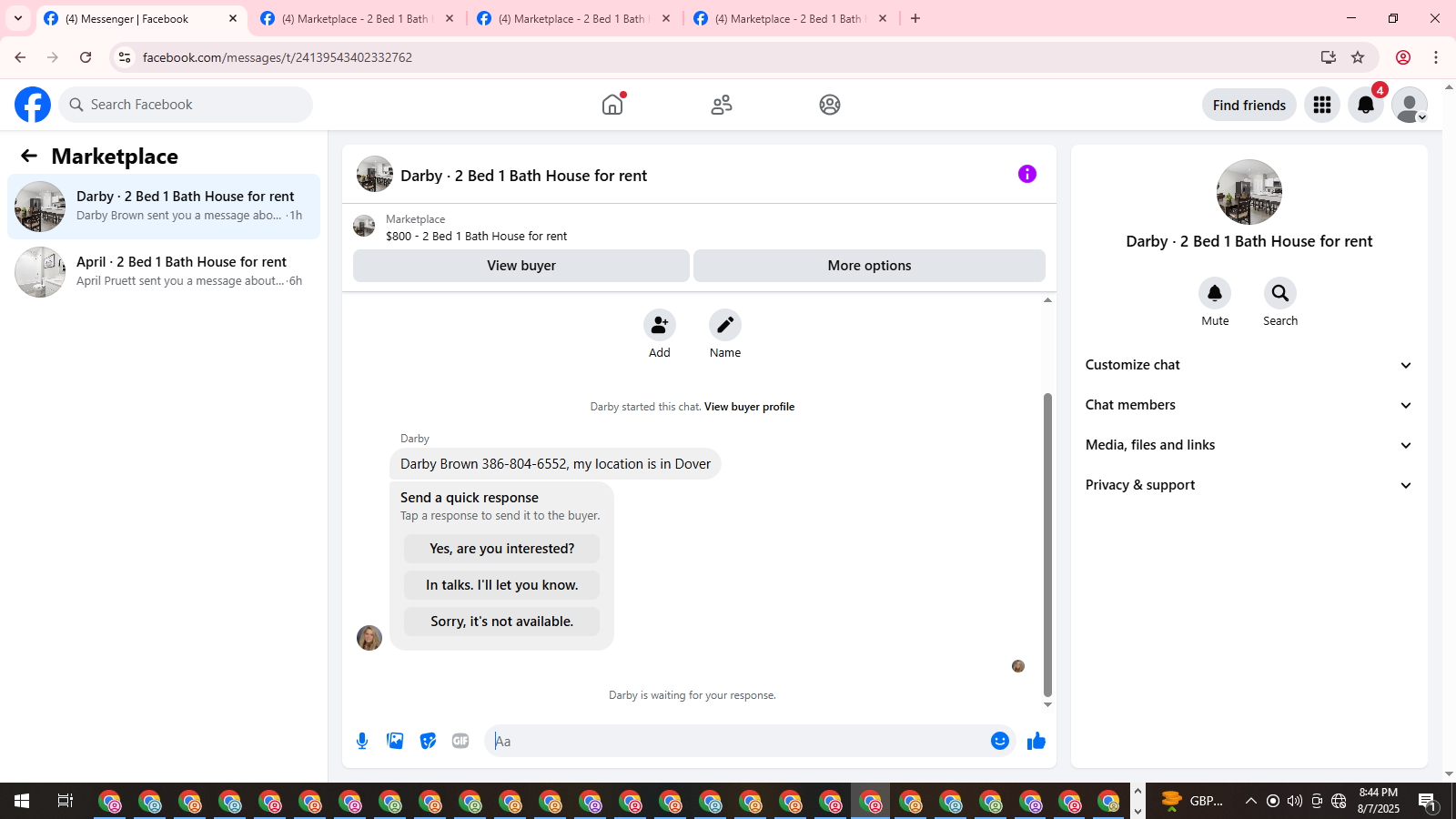Open the Friends icon in top navigation
Viewport: 1456px width, 819px height.
[x=722, y=105]
